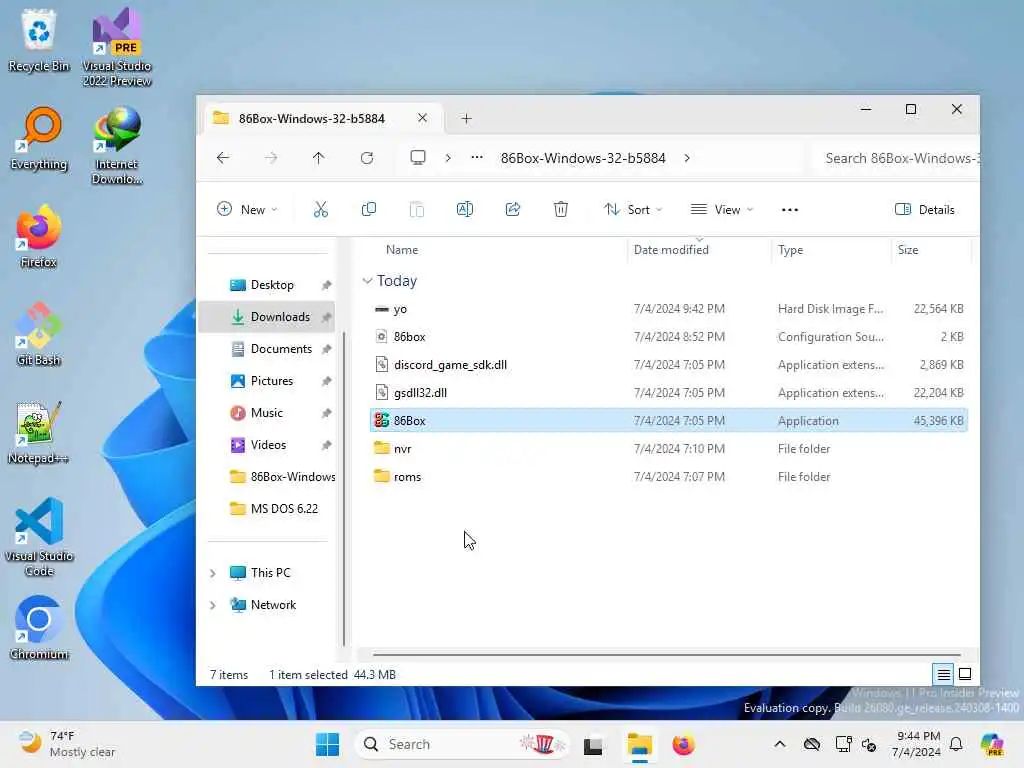Open the New dropdown menu
This screenshot has height=768, width=1024.
point(248,210)
